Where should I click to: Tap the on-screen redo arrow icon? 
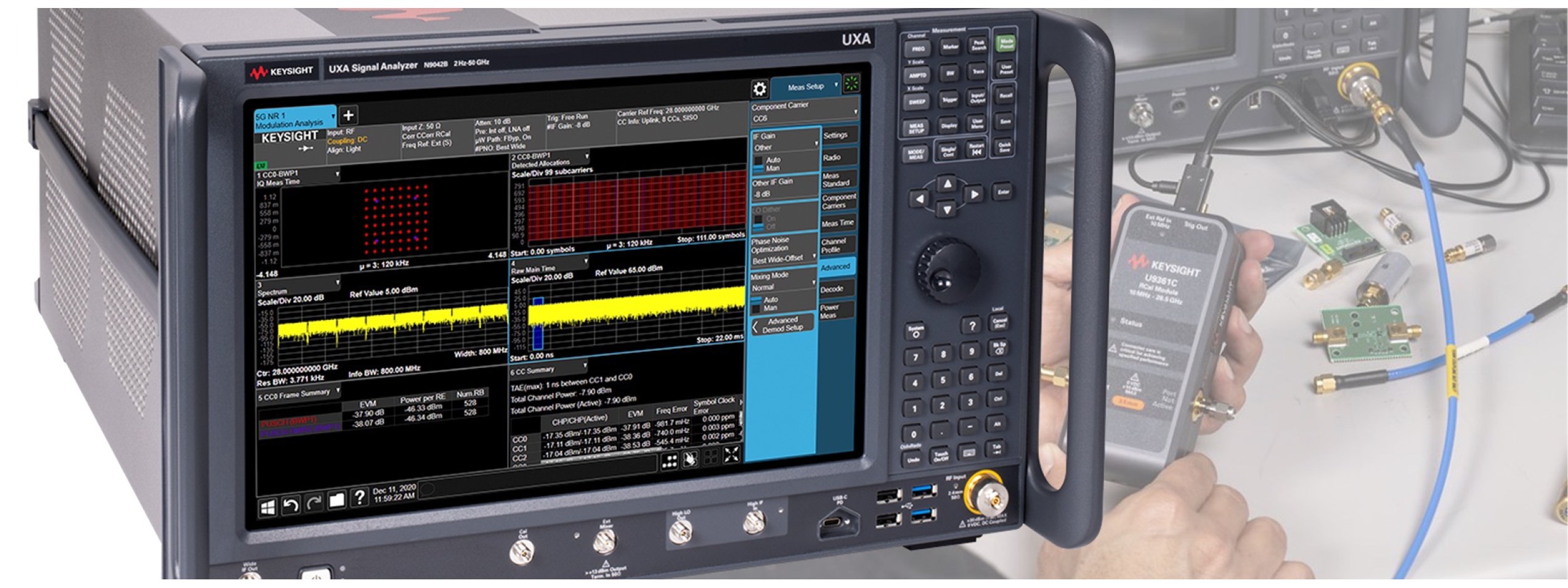coord(314,502)
